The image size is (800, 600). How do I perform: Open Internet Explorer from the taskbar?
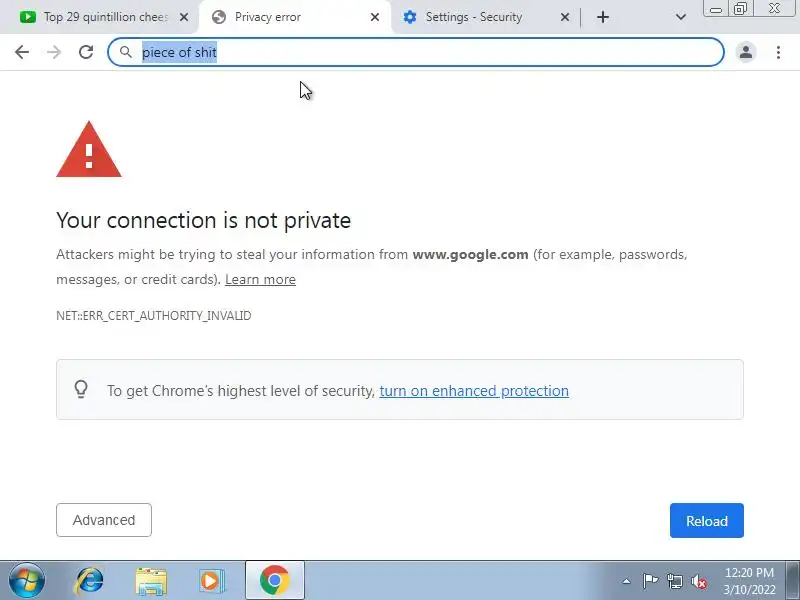coord(89,581)
